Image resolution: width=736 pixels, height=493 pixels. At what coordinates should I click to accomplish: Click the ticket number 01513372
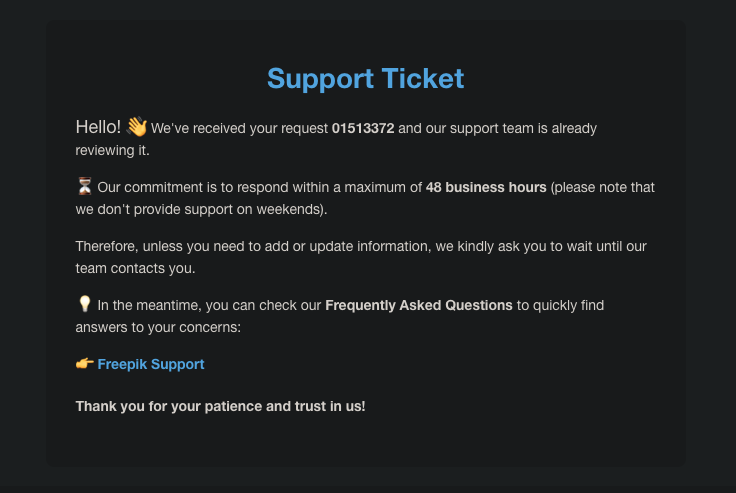point(363,129)
